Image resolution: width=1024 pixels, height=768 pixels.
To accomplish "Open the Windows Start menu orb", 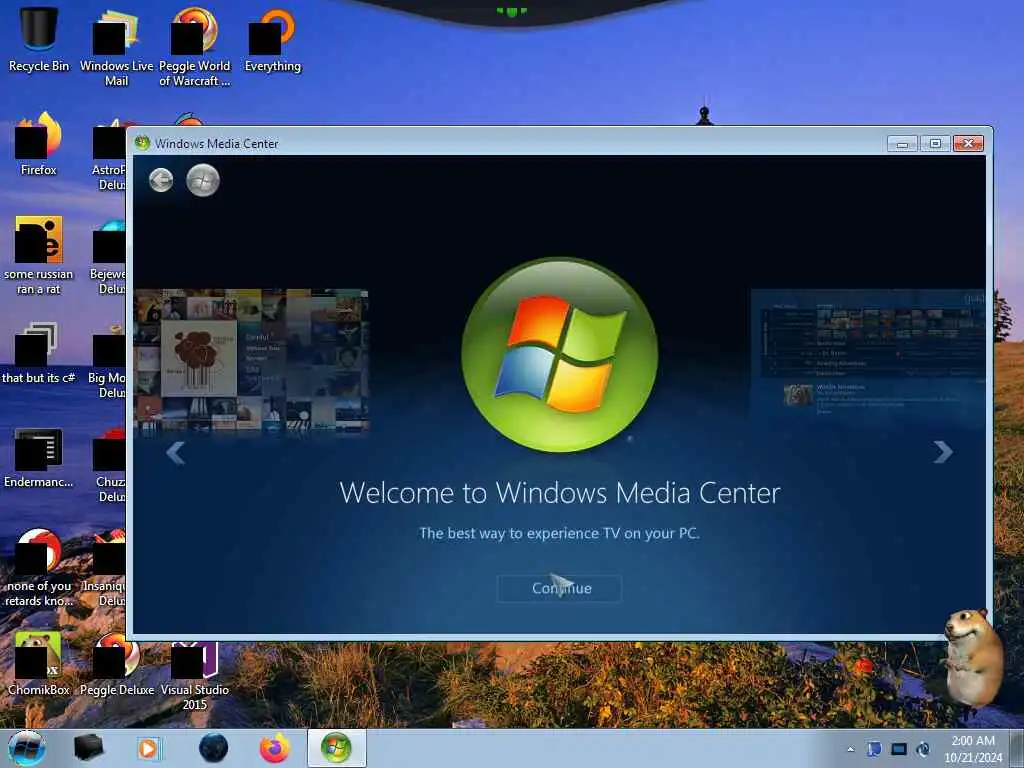I will pos(27,748).
